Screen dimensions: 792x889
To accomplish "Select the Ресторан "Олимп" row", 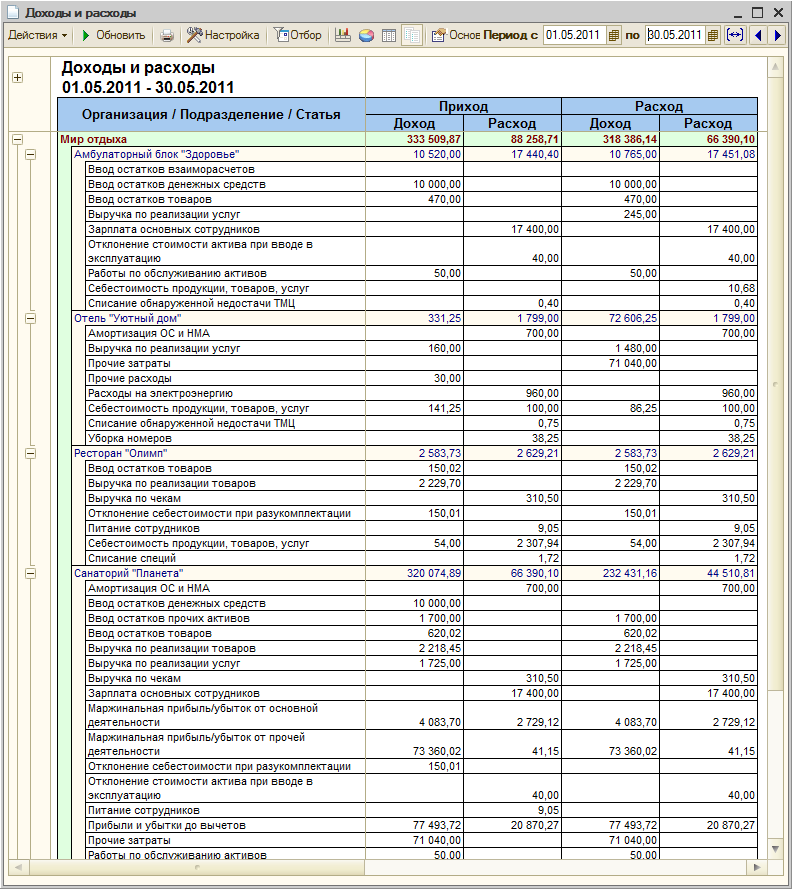I will point(415,454).
